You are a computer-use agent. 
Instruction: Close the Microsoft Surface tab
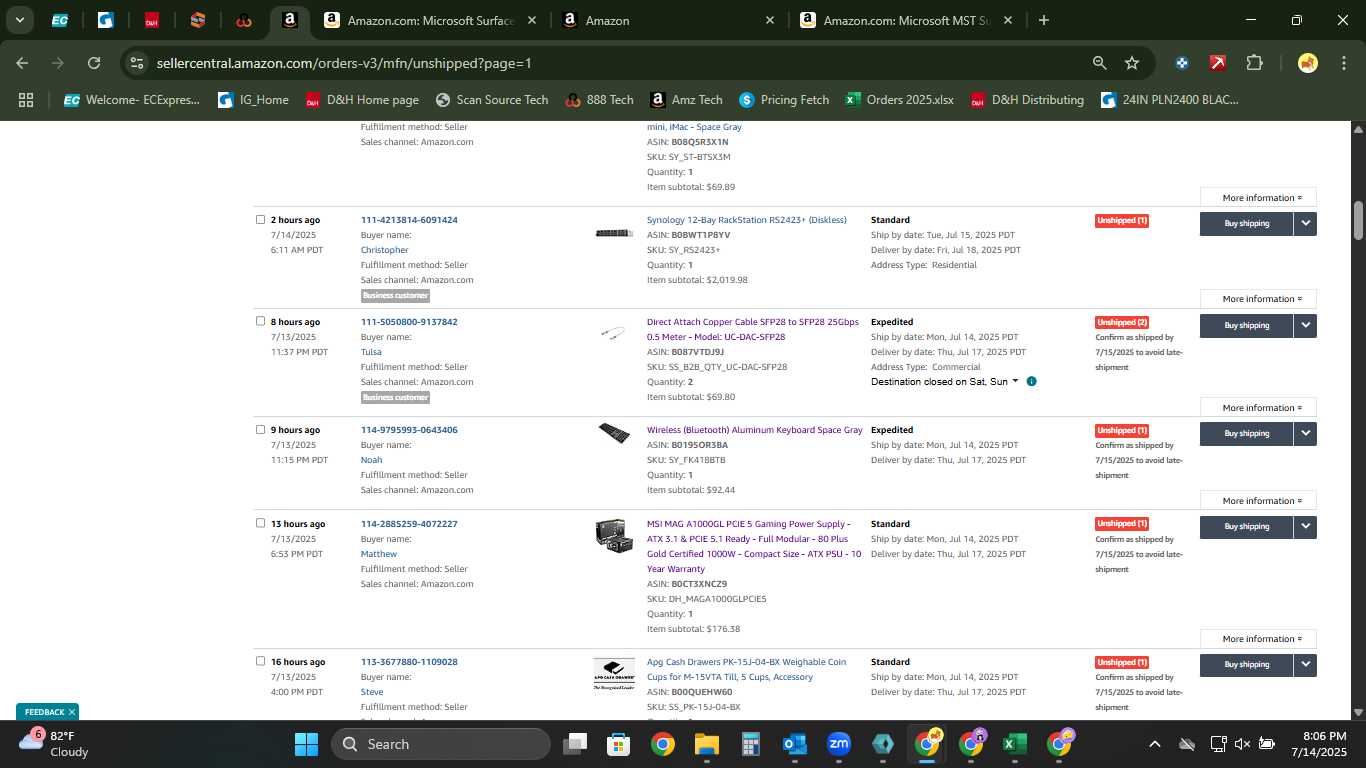coord(531,20)
